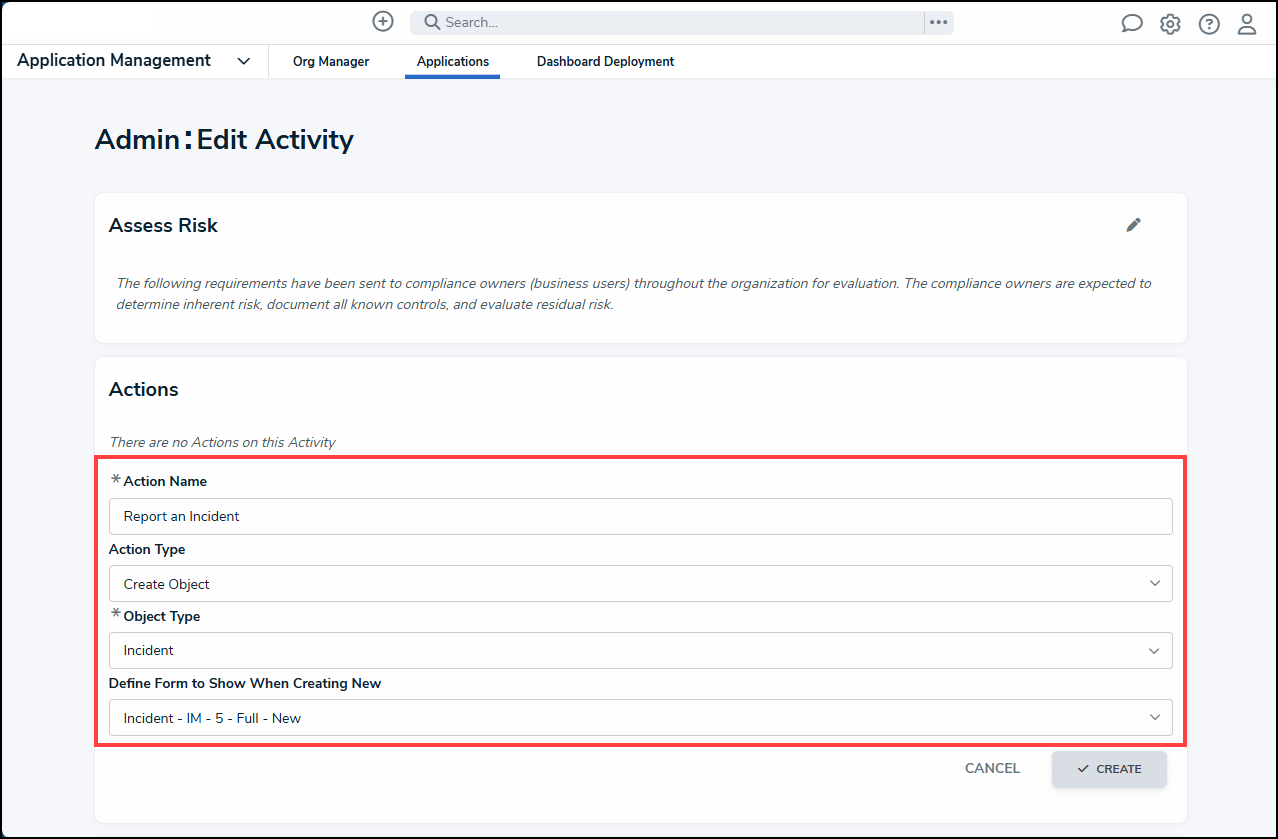Click the Admin: Edit Activity title
Image resolution: width=1278 pixels, height=839 pixels.
(x=224, y=139)
